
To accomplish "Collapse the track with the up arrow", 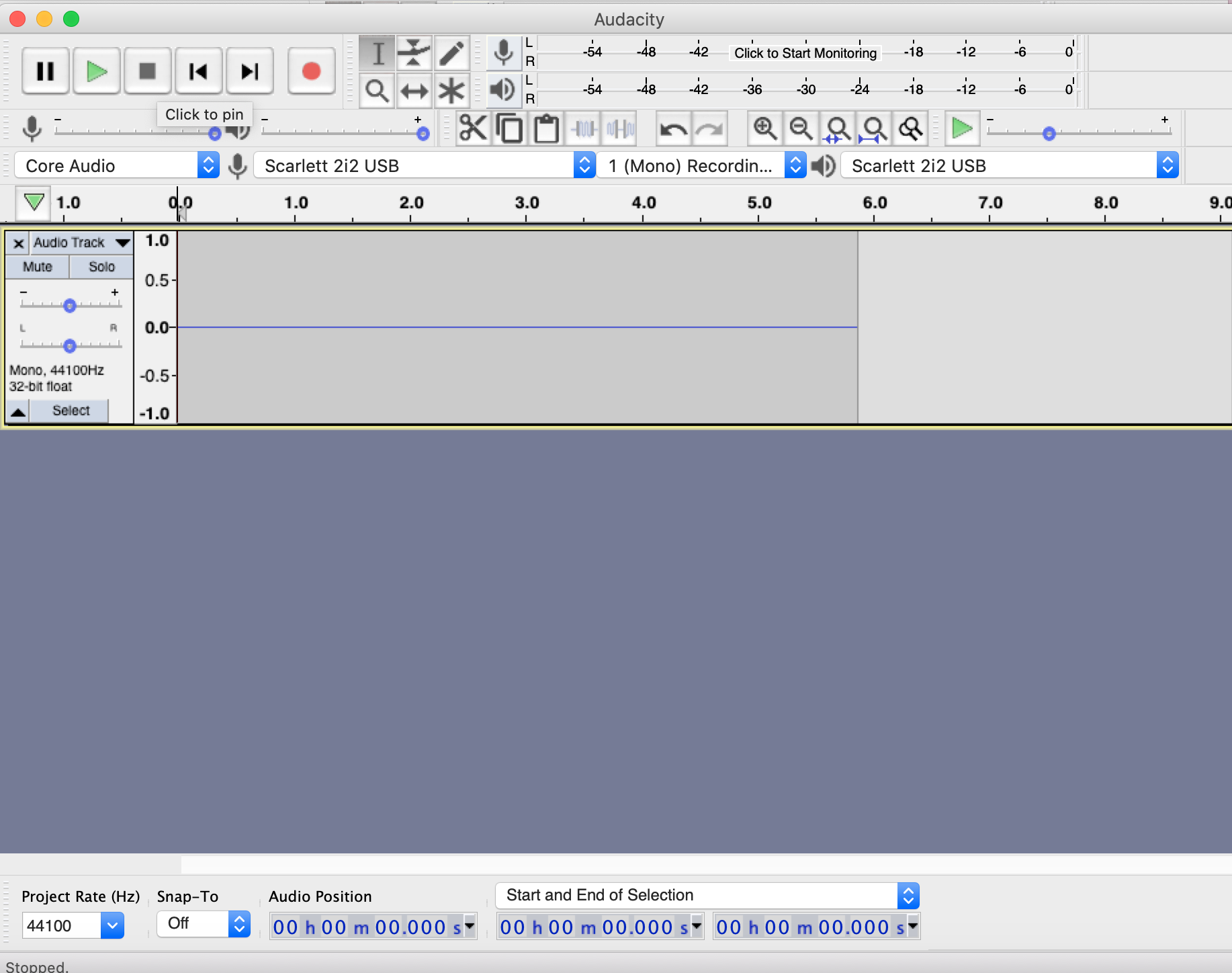I will coord(18,411).
